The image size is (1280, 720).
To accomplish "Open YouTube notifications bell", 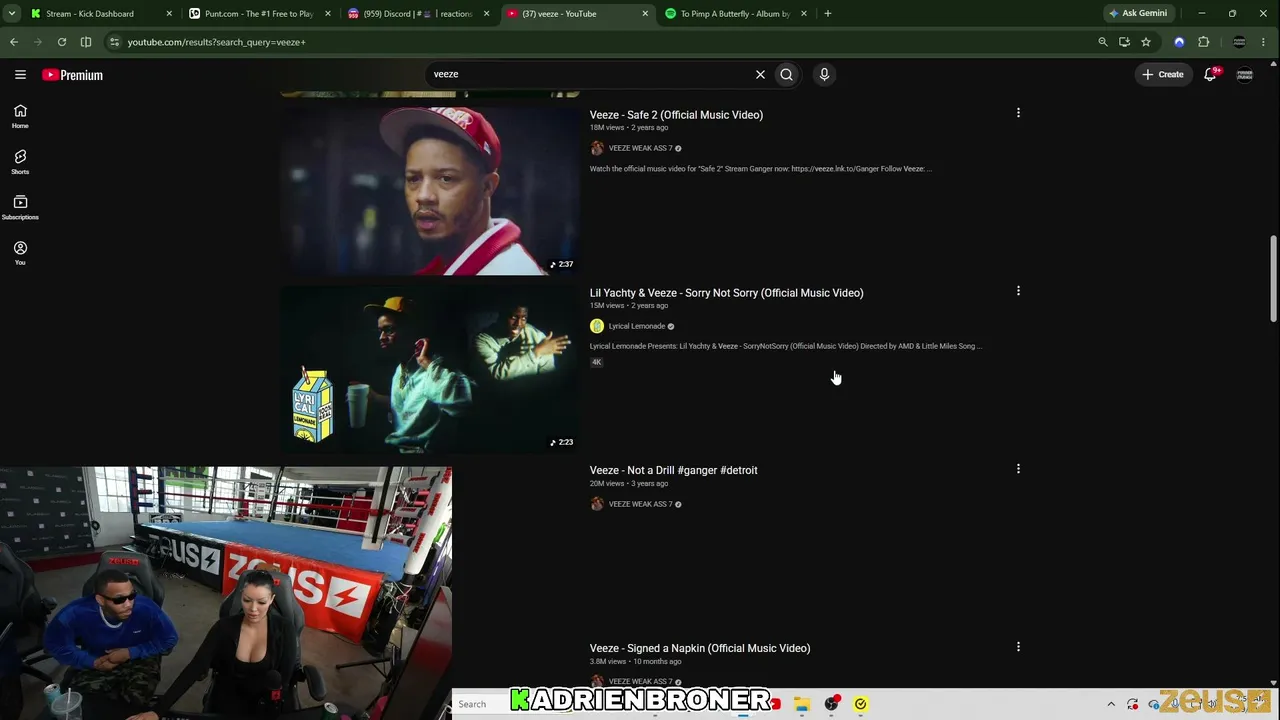I will pyautogui.click(x=1210, y=74).
